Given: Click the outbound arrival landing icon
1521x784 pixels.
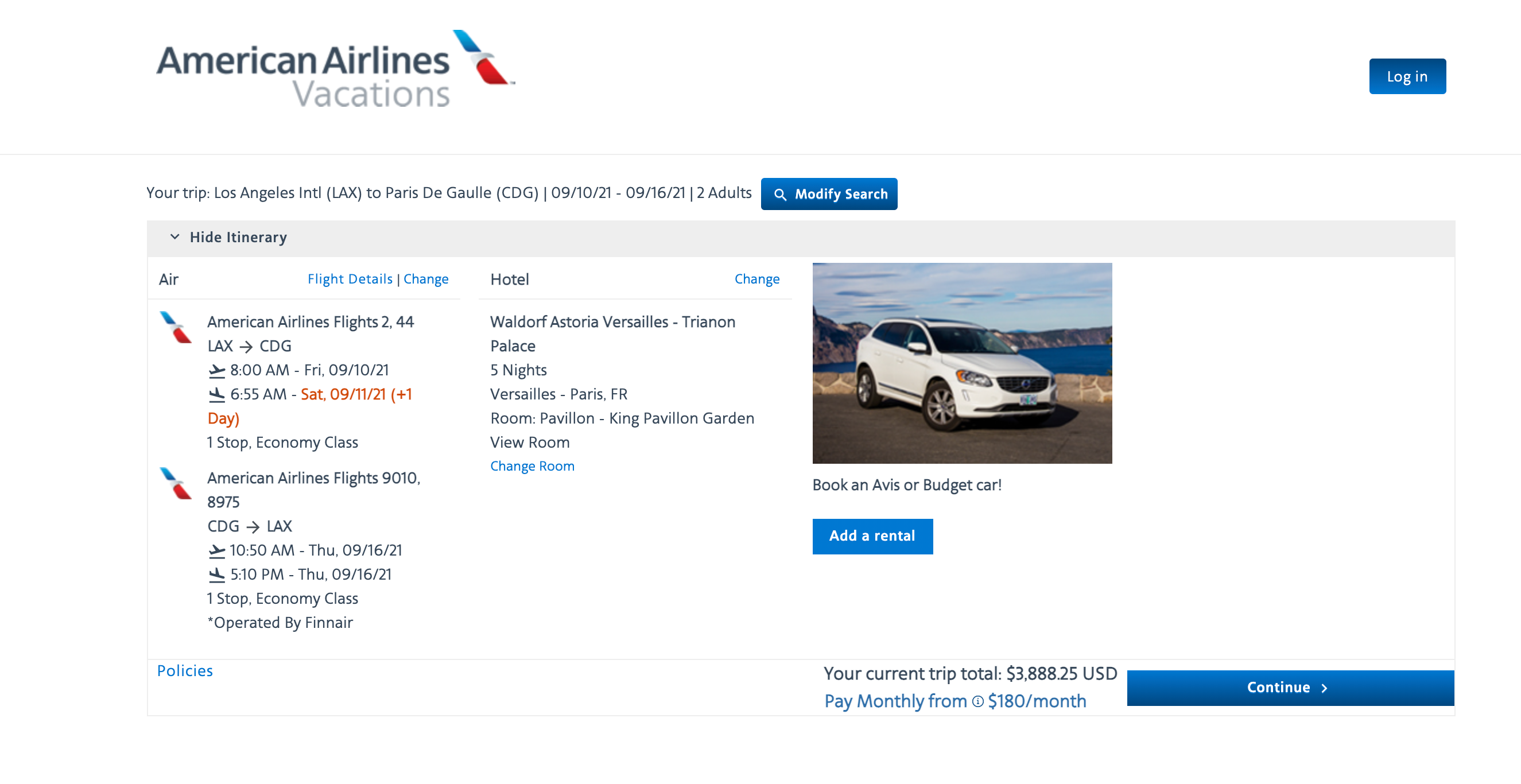Looking at the screenshot, I should point(217,394).
